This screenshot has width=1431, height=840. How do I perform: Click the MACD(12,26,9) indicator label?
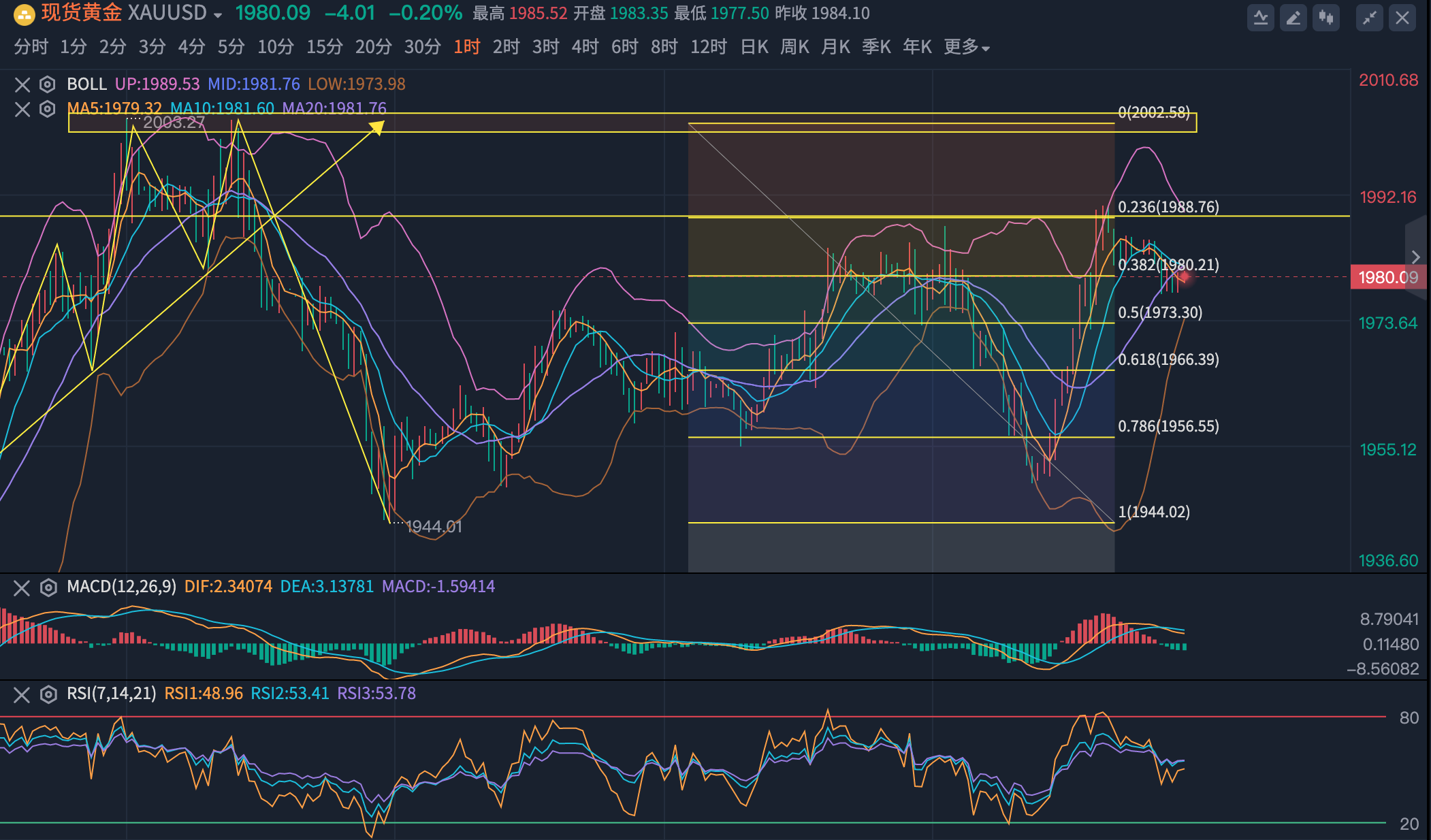coord(121,587)
